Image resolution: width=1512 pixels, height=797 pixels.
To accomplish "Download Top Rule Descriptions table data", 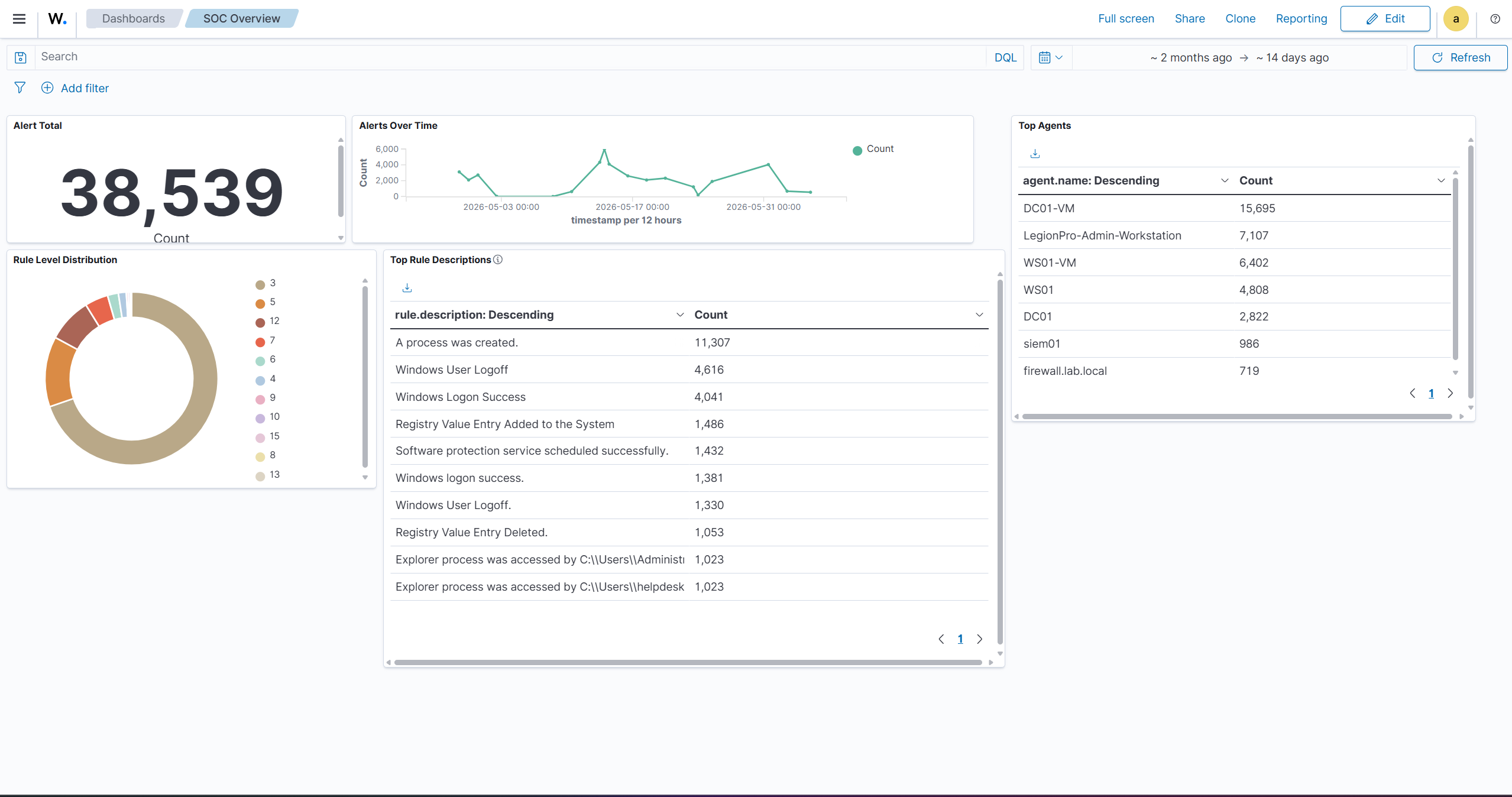I will click(x=407, y=288).
